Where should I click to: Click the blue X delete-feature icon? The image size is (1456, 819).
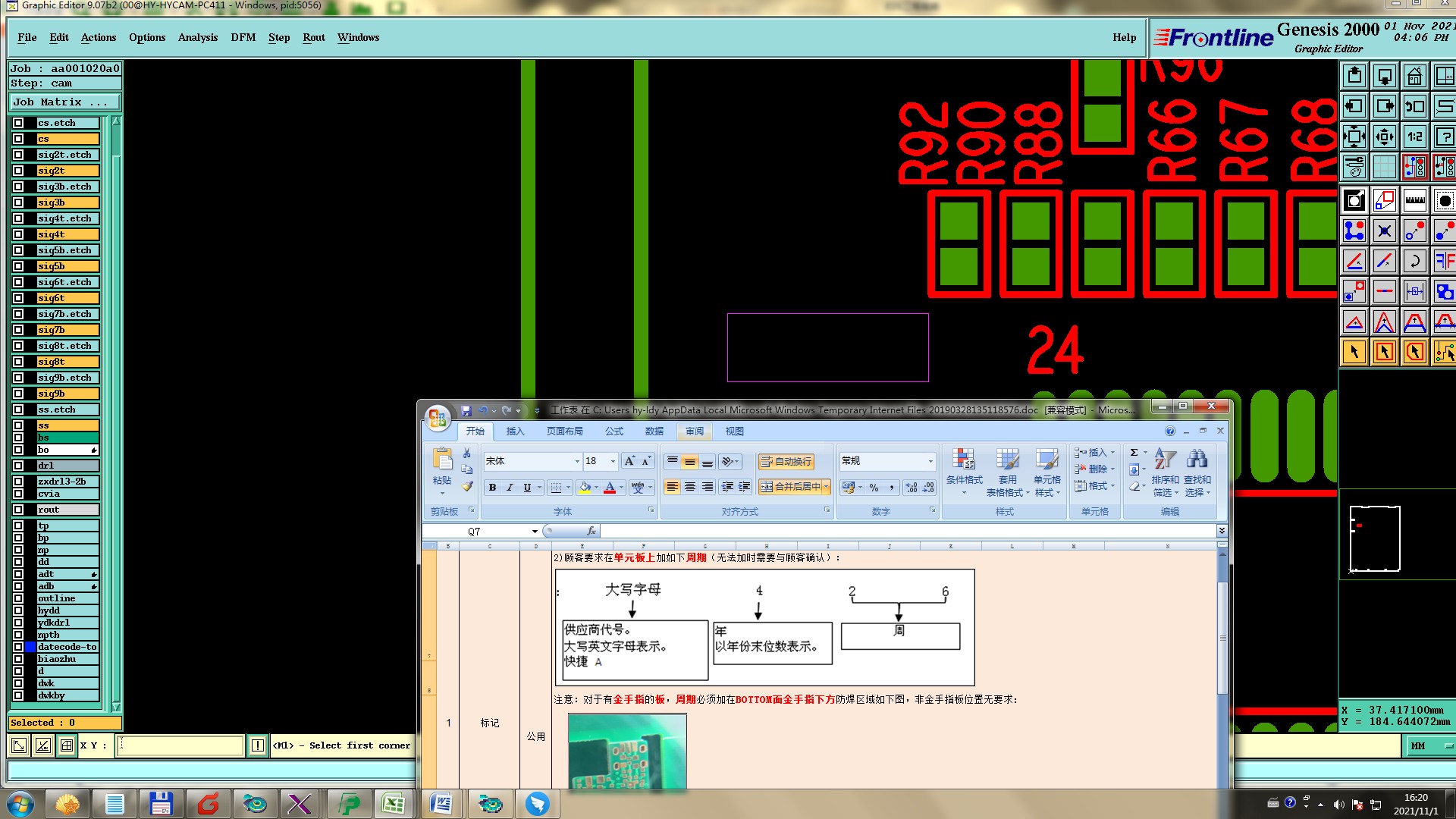(x=1384, y=231)
